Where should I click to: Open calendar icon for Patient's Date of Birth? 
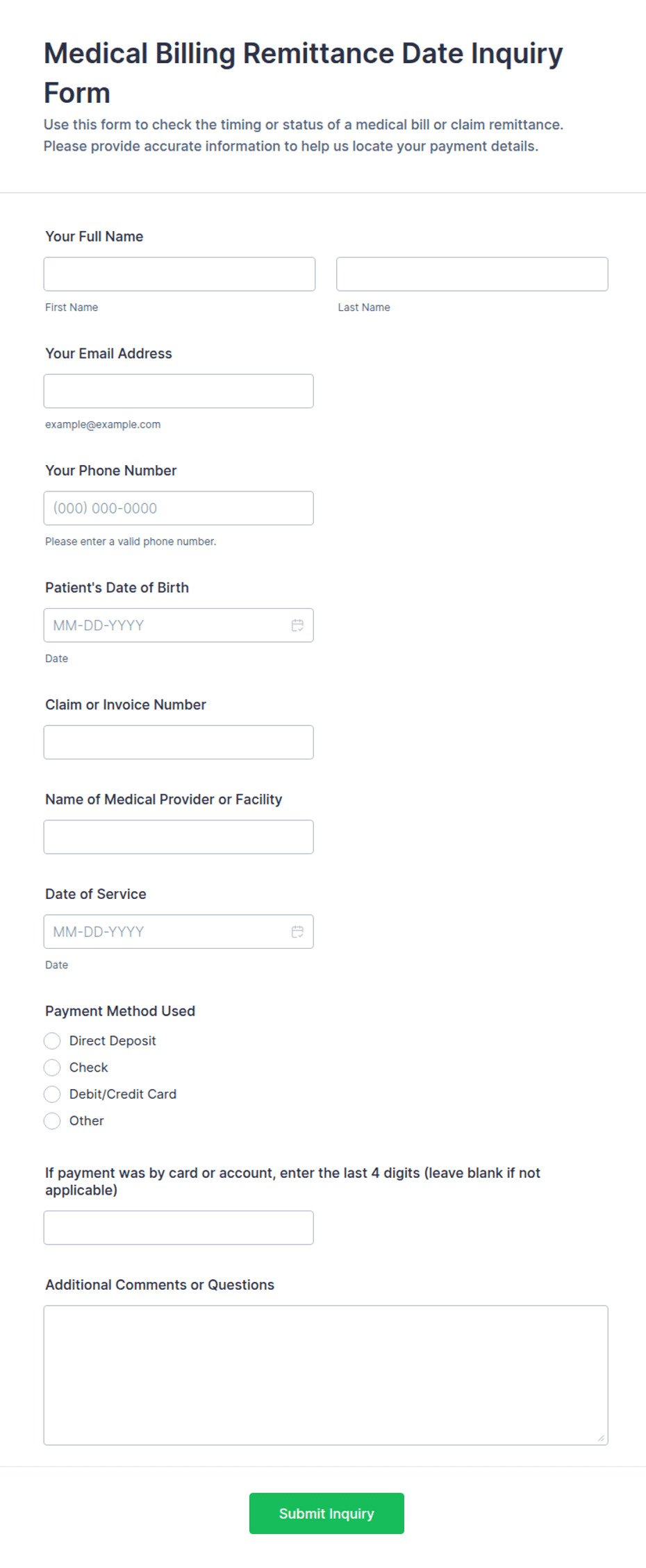tap(297, 625)
